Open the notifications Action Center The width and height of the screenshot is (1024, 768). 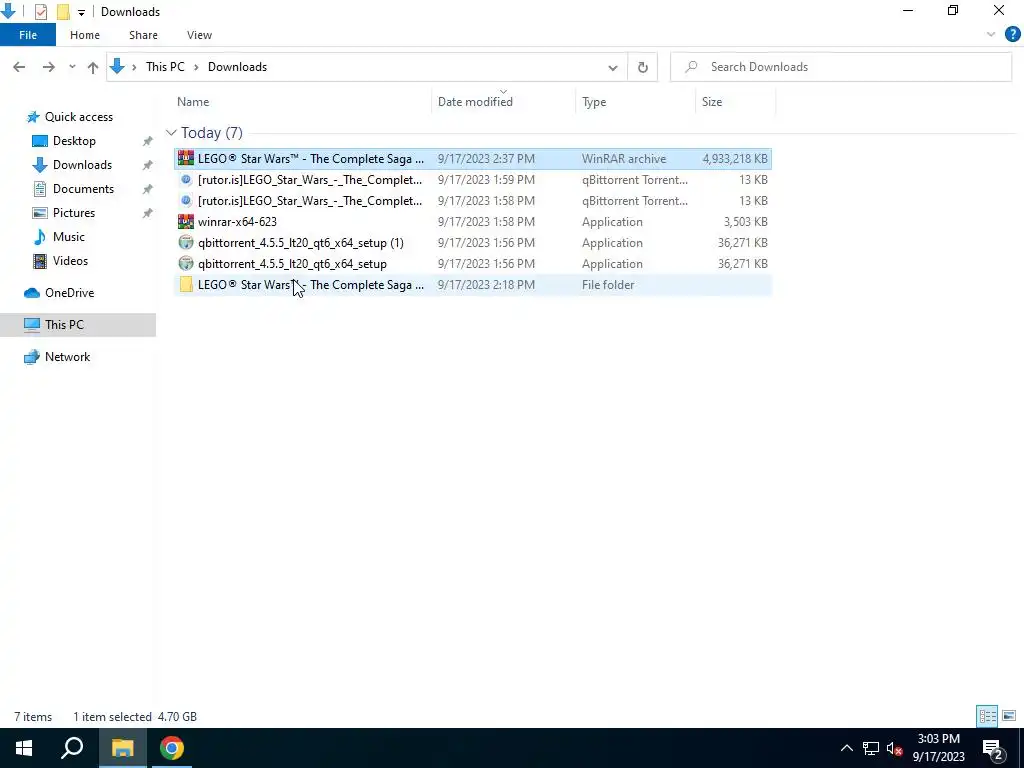point(993,748)
